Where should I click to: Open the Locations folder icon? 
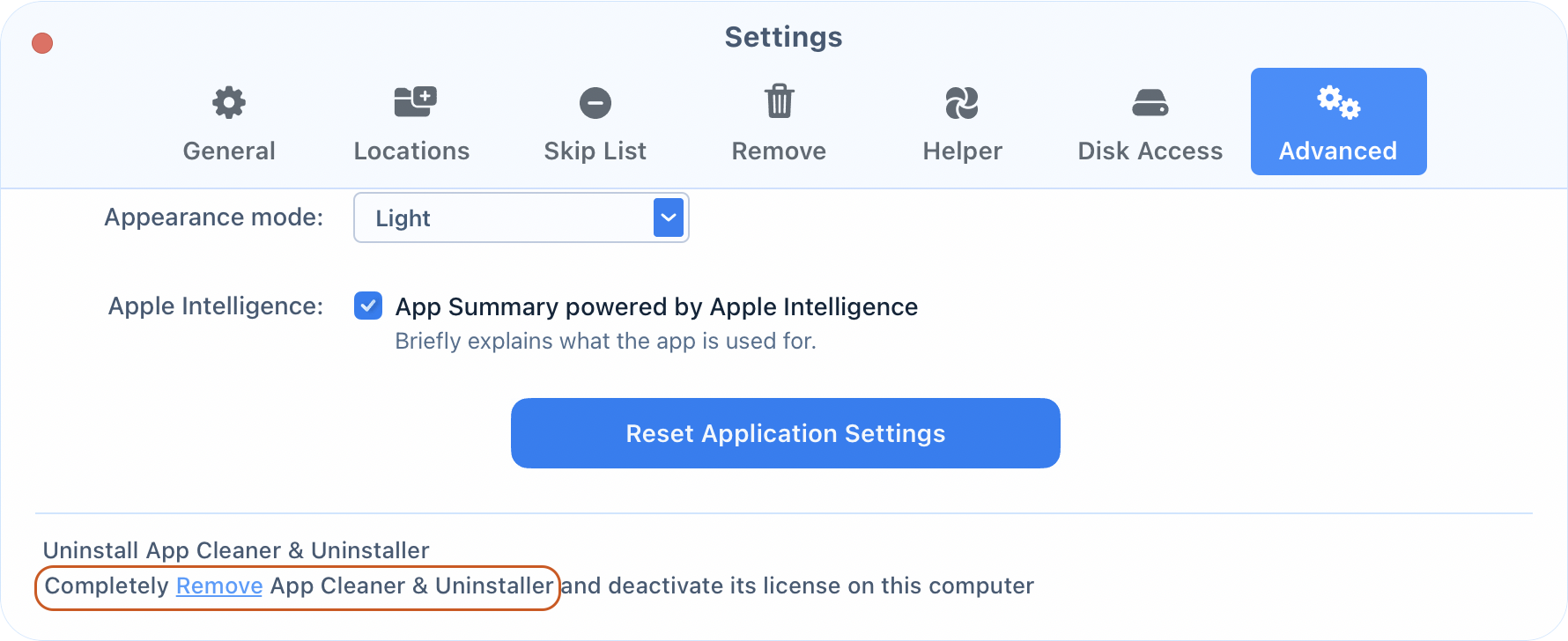415,102
